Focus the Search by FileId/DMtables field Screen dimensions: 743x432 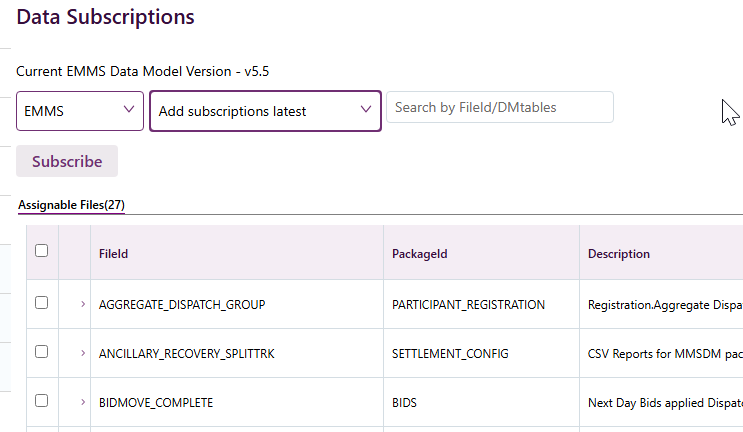click(x=499, y=107)
